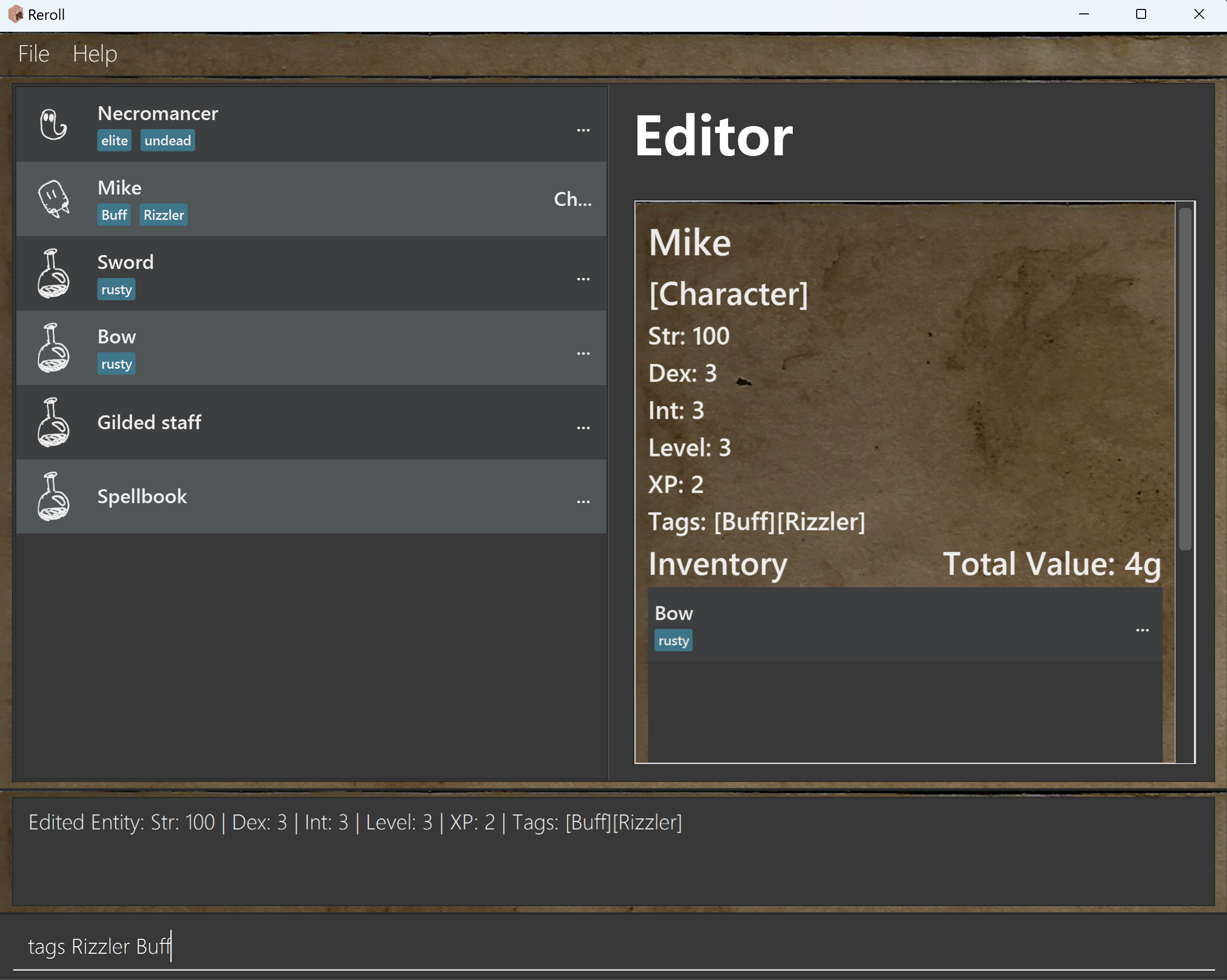The image size is (1227, 980).
Task: Select the Bow item name in list
Action: click(x=117, y=337)
